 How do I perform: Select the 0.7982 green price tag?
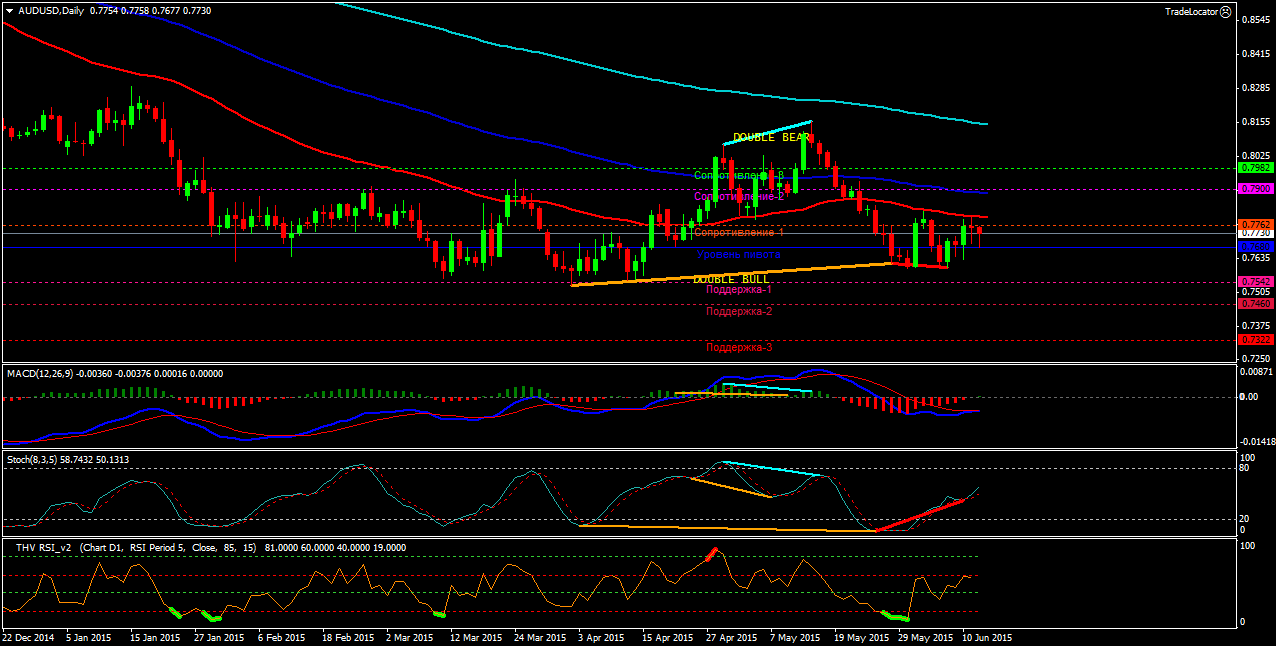click(1255, 169)
